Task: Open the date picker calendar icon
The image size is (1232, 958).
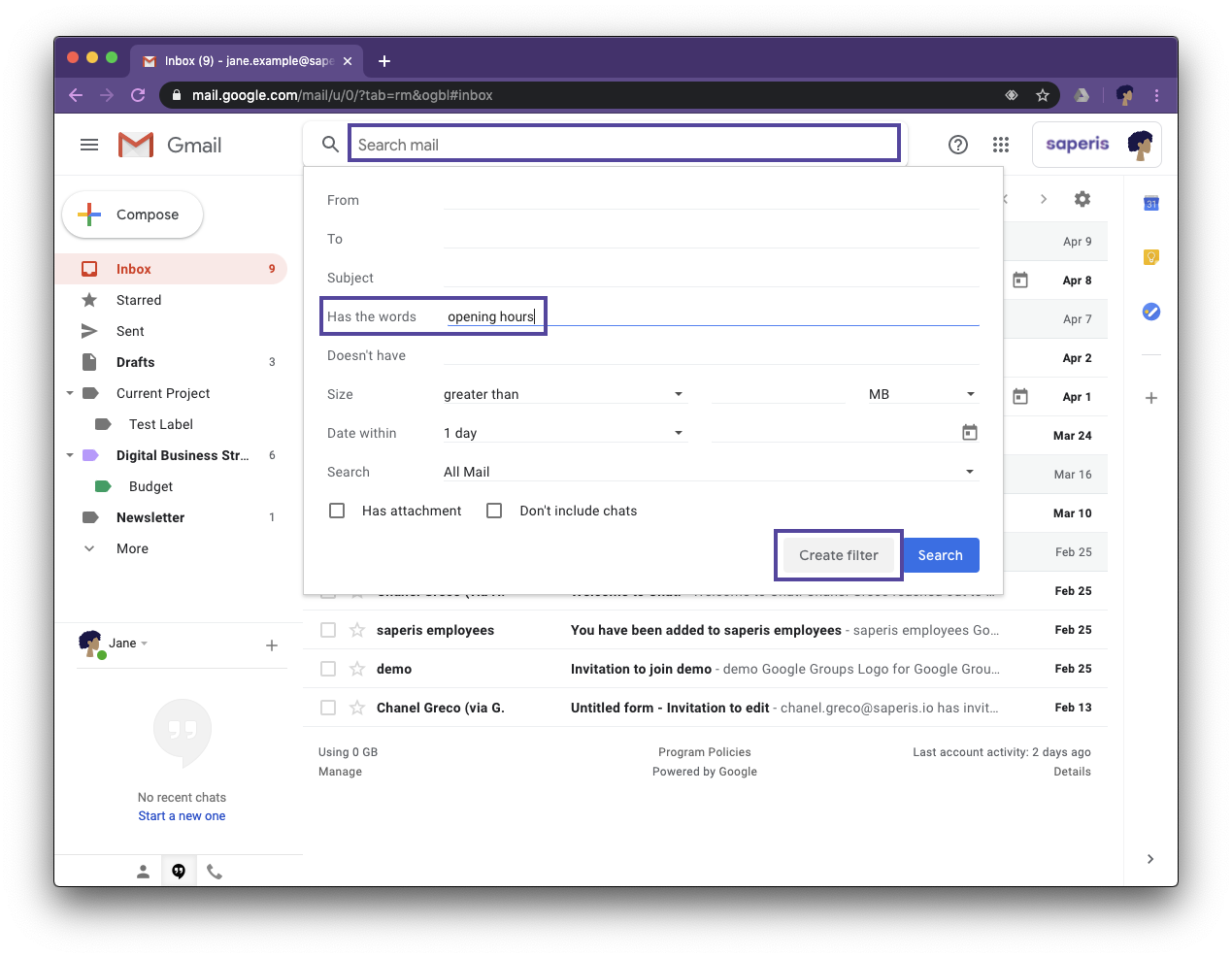Action: [x=970, y=432]
